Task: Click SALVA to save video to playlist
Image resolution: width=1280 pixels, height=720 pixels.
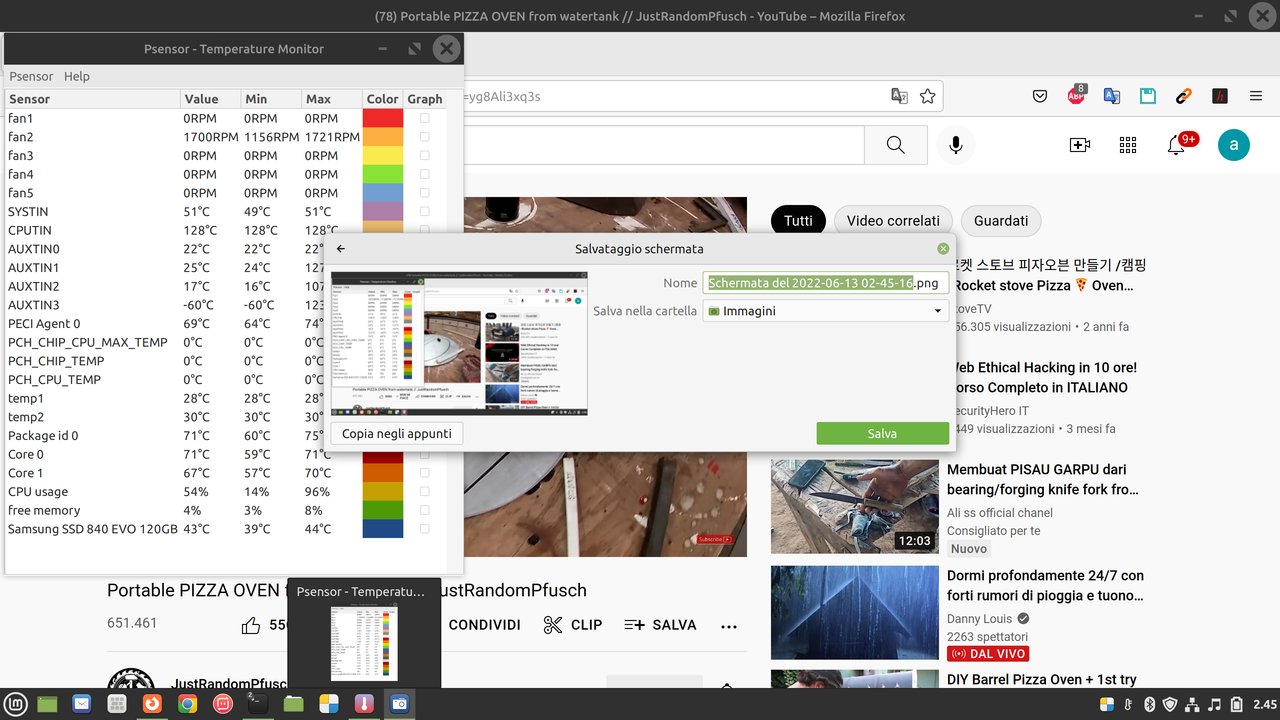Action: (660, 625)
